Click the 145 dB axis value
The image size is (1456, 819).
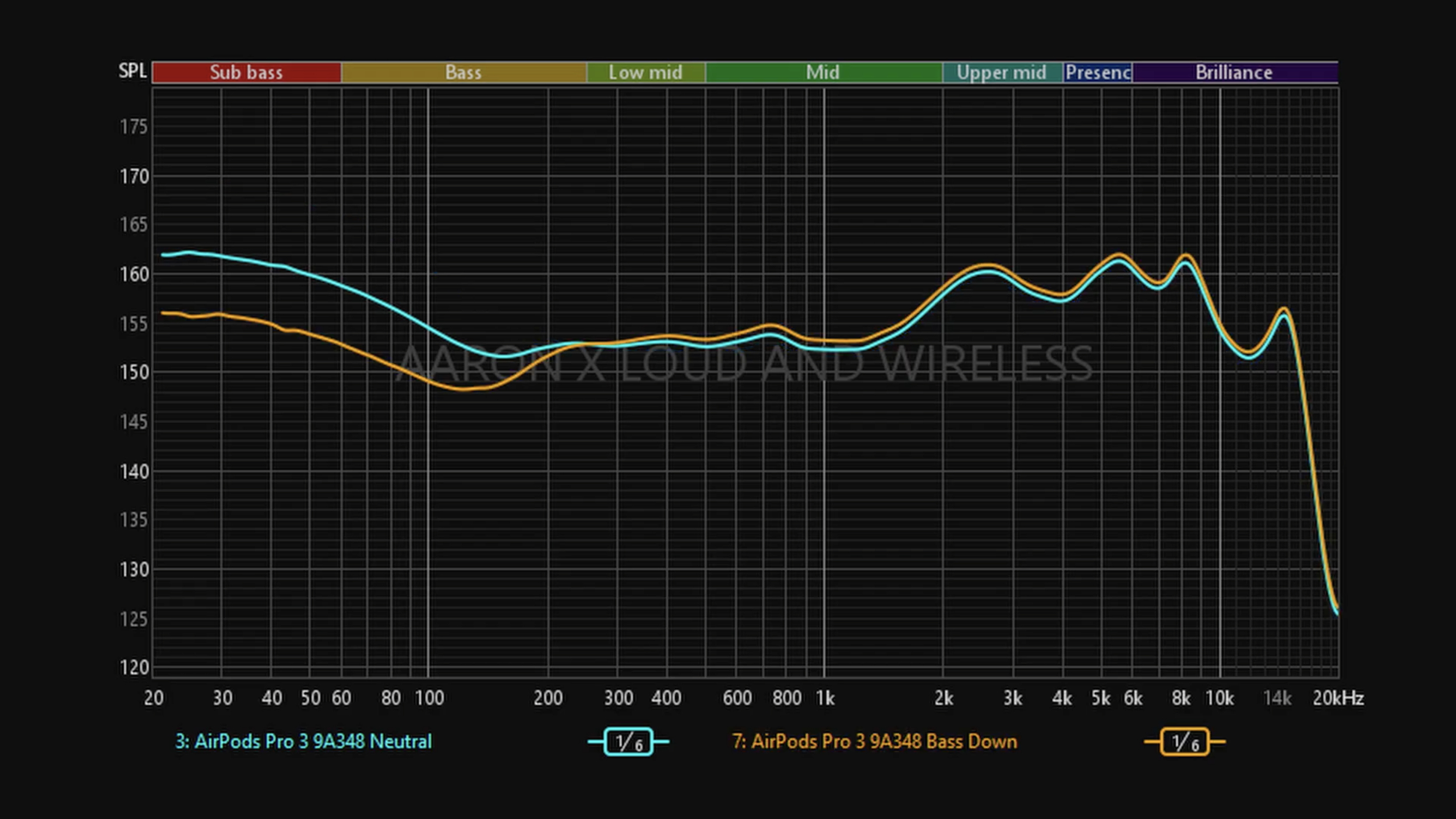[x=134, y=422]
